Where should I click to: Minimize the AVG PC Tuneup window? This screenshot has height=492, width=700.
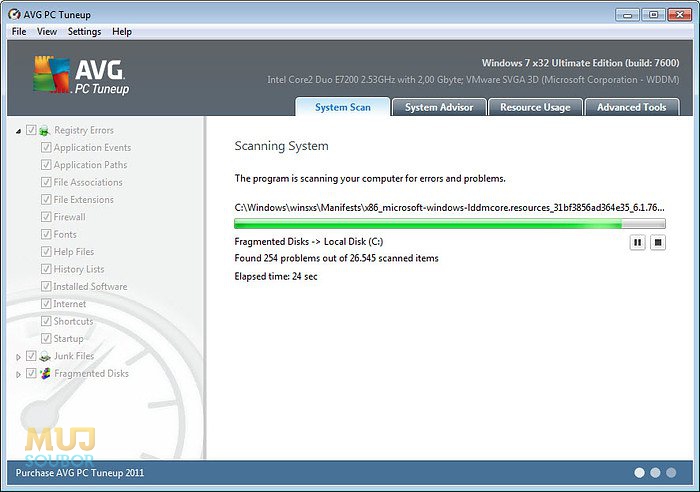tap(627, 15)
